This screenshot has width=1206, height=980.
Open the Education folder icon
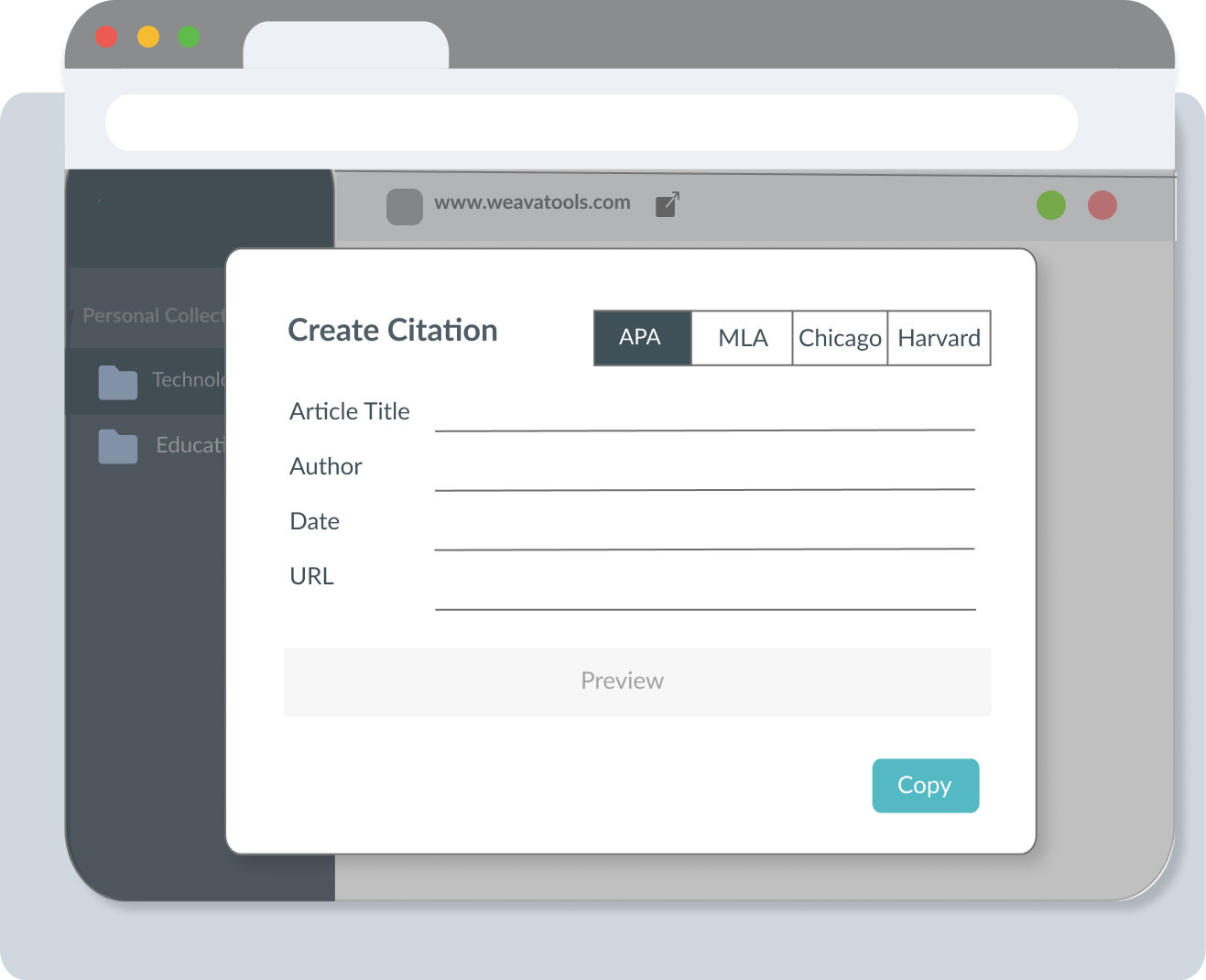(118, 446)
